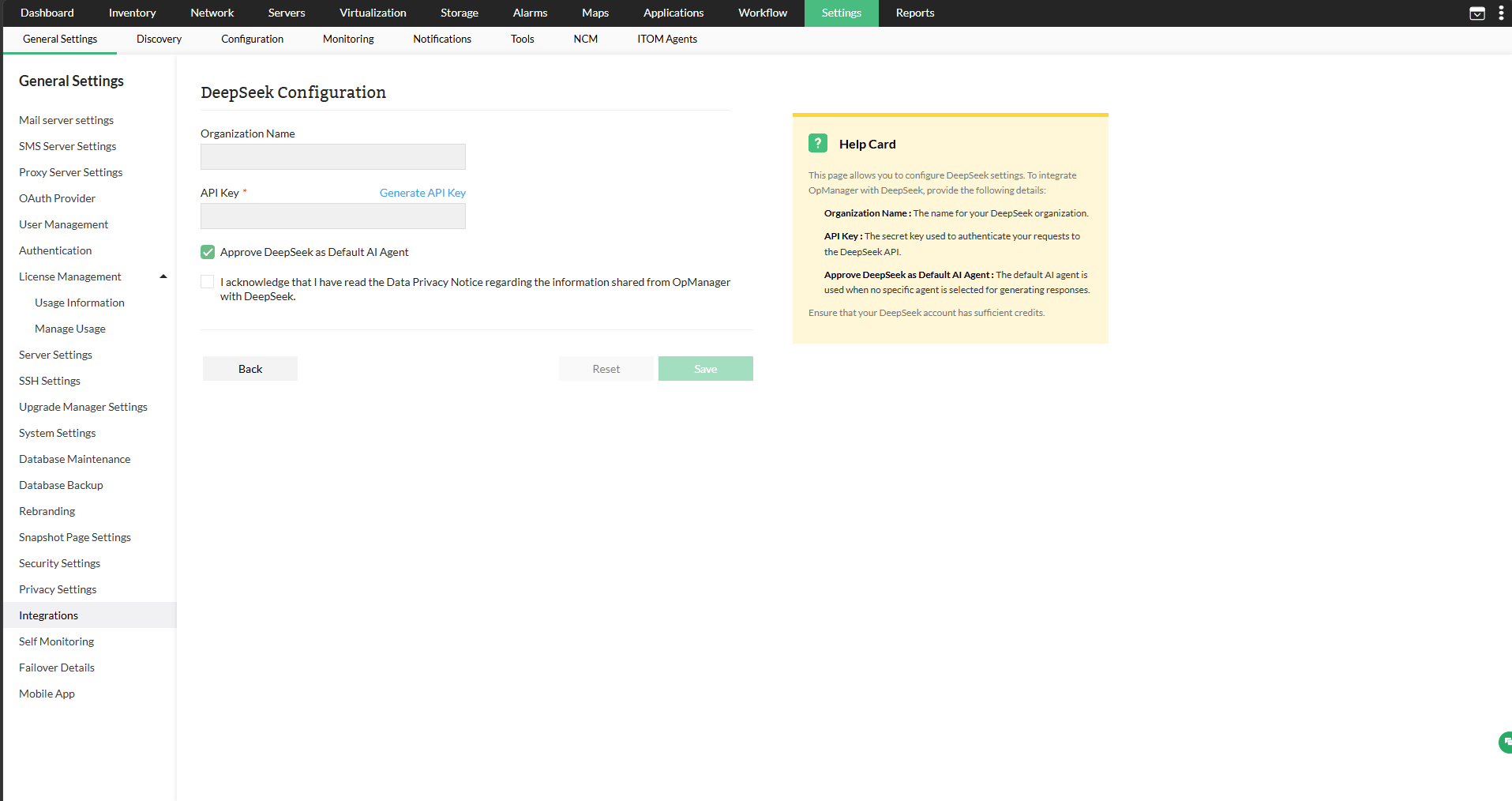This screenshot has height=801, width=1512.
Task: Open SMS Server Settings
Action: [x=67, y=146]
